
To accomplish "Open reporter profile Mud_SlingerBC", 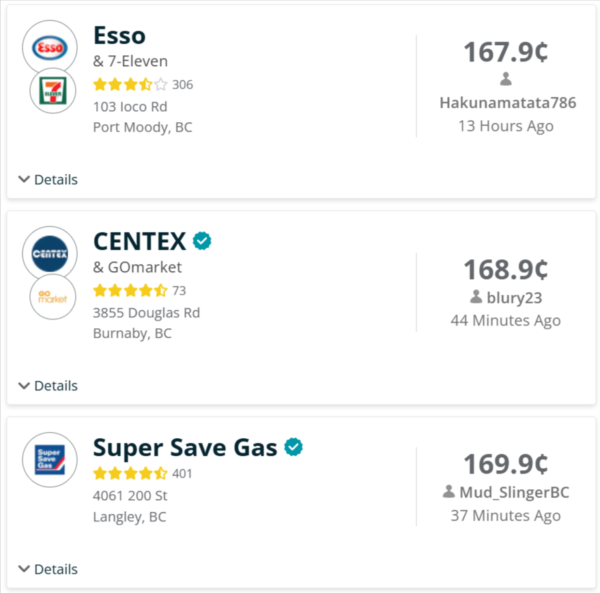I will coord(514,492).
